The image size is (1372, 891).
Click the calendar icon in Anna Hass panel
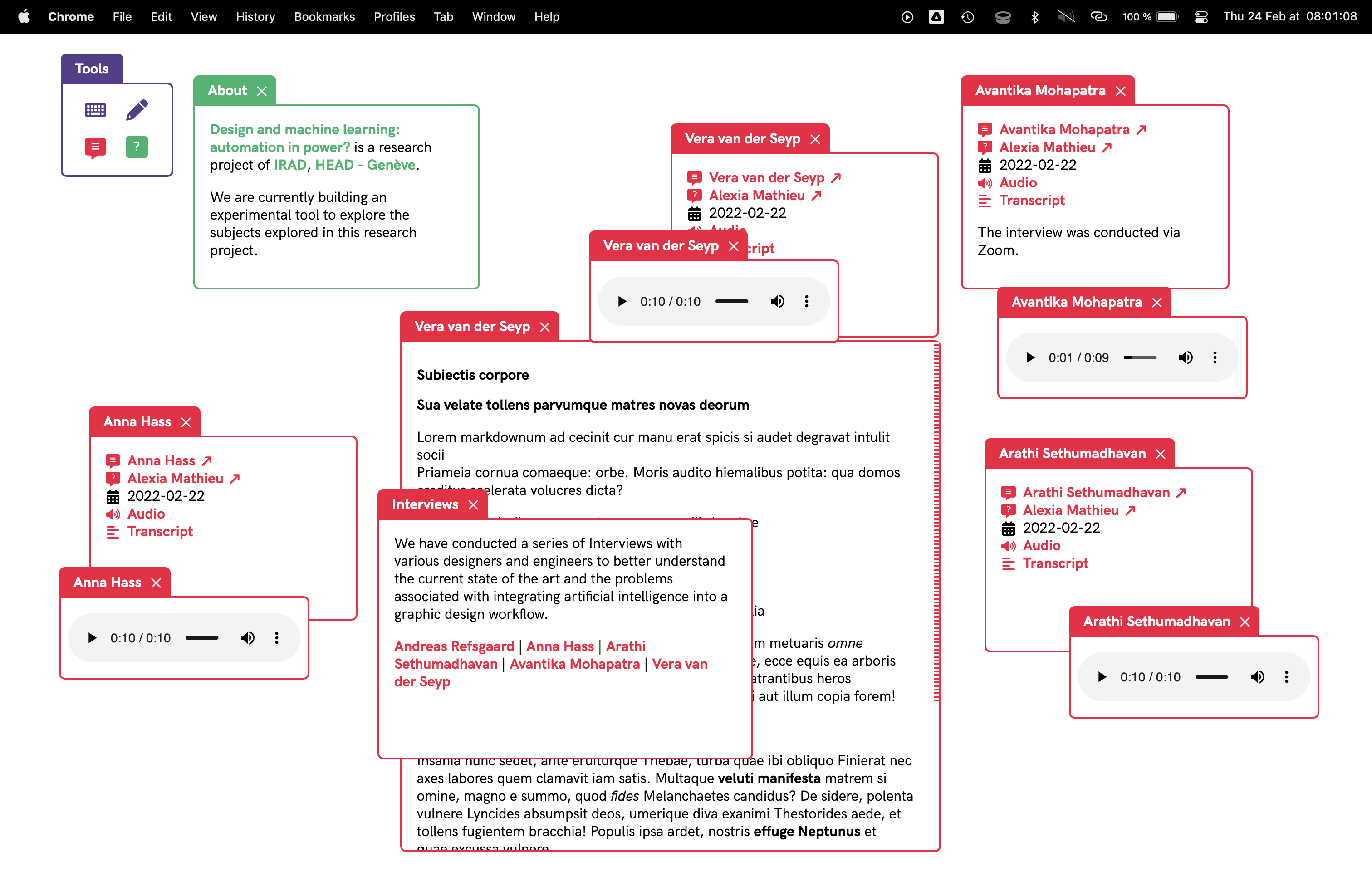tap(113, 497)
